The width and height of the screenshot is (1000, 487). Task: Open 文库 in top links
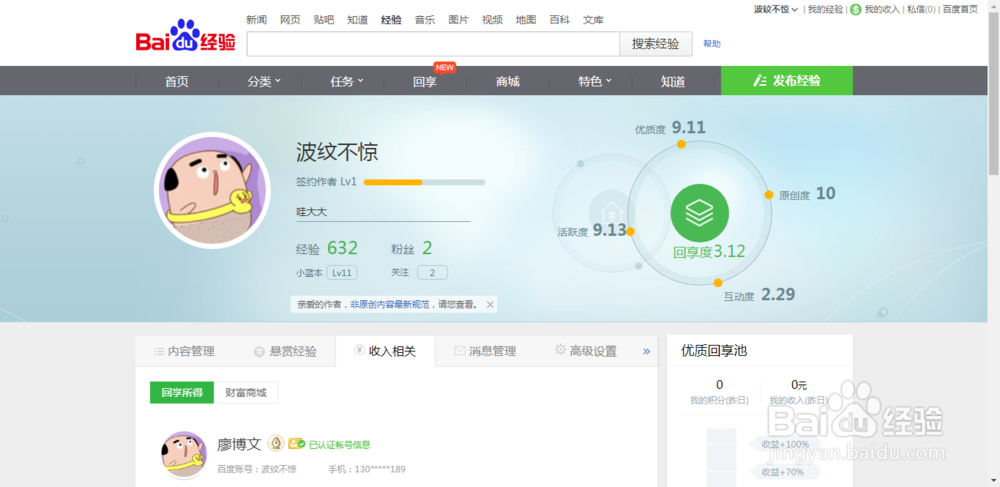593,20
